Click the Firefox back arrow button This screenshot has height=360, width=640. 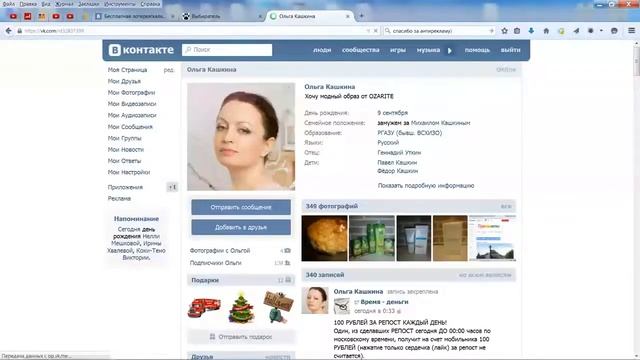click(9, 31)
